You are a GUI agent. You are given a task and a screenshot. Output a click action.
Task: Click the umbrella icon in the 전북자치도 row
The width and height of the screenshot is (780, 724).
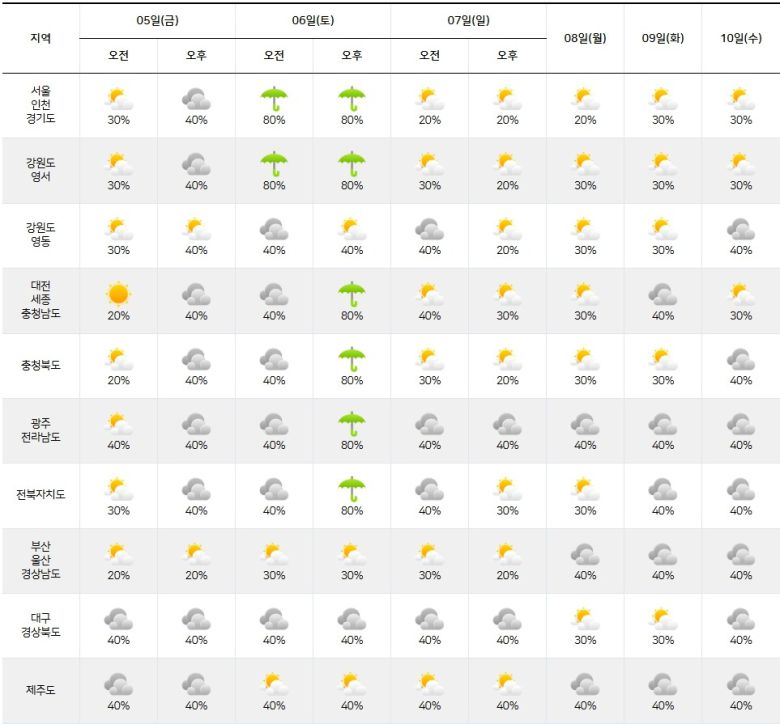tap(352, 489)
